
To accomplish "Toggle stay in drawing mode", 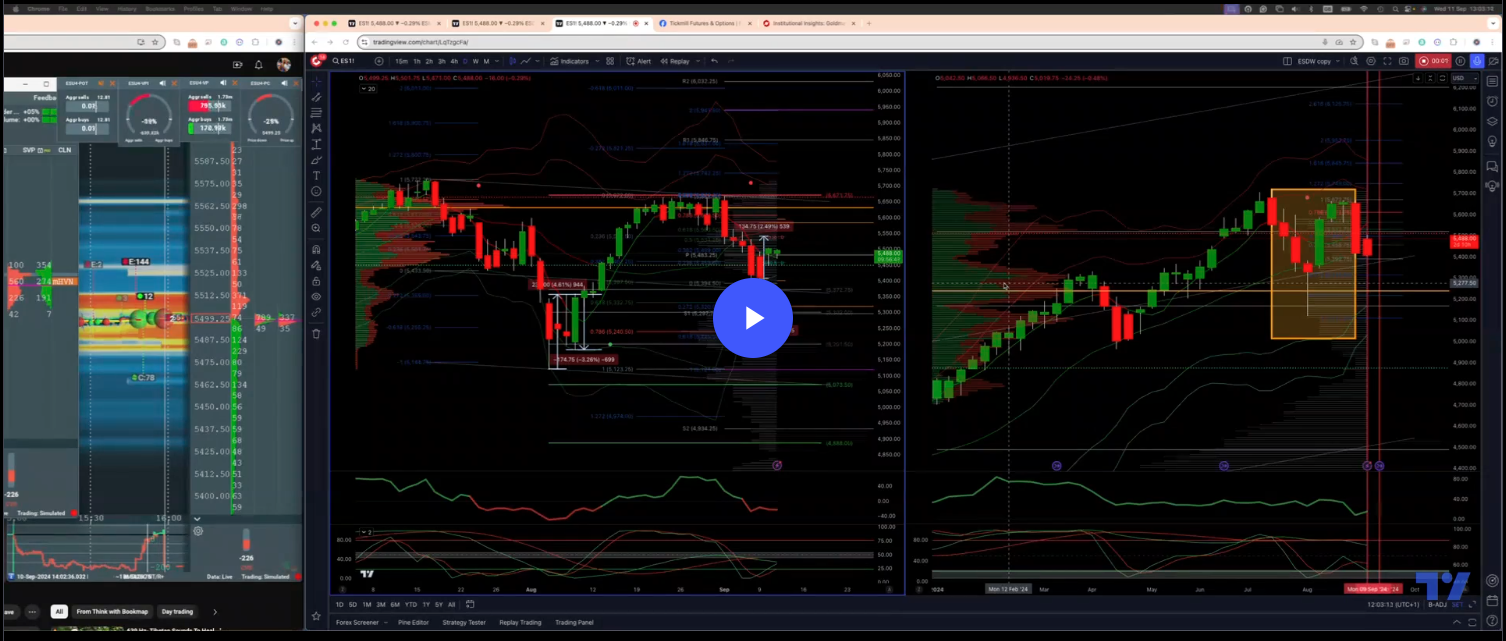I will [316, 265].
